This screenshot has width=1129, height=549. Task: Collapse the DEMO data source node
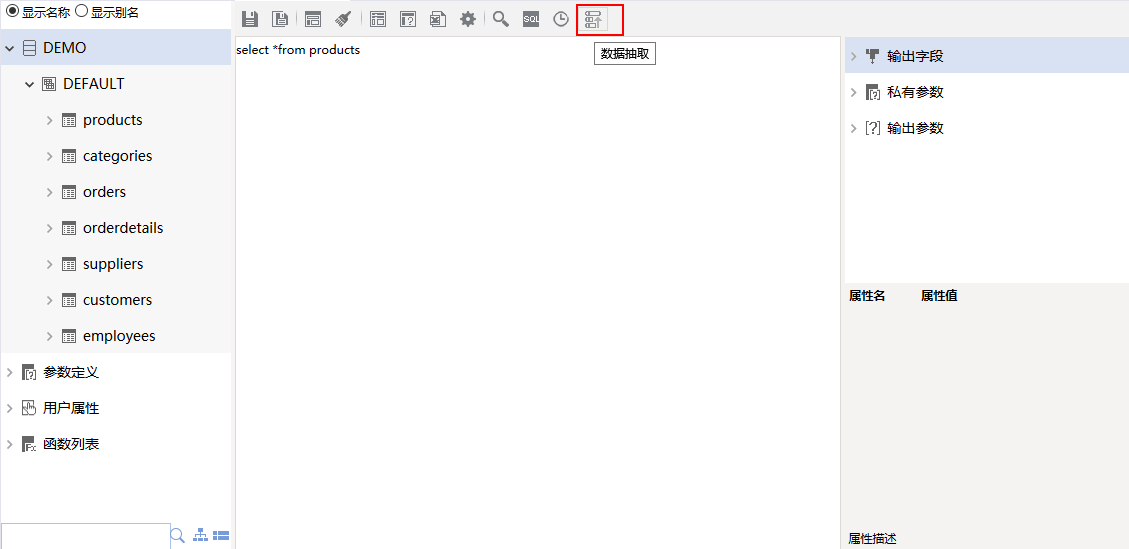point(9,48)
